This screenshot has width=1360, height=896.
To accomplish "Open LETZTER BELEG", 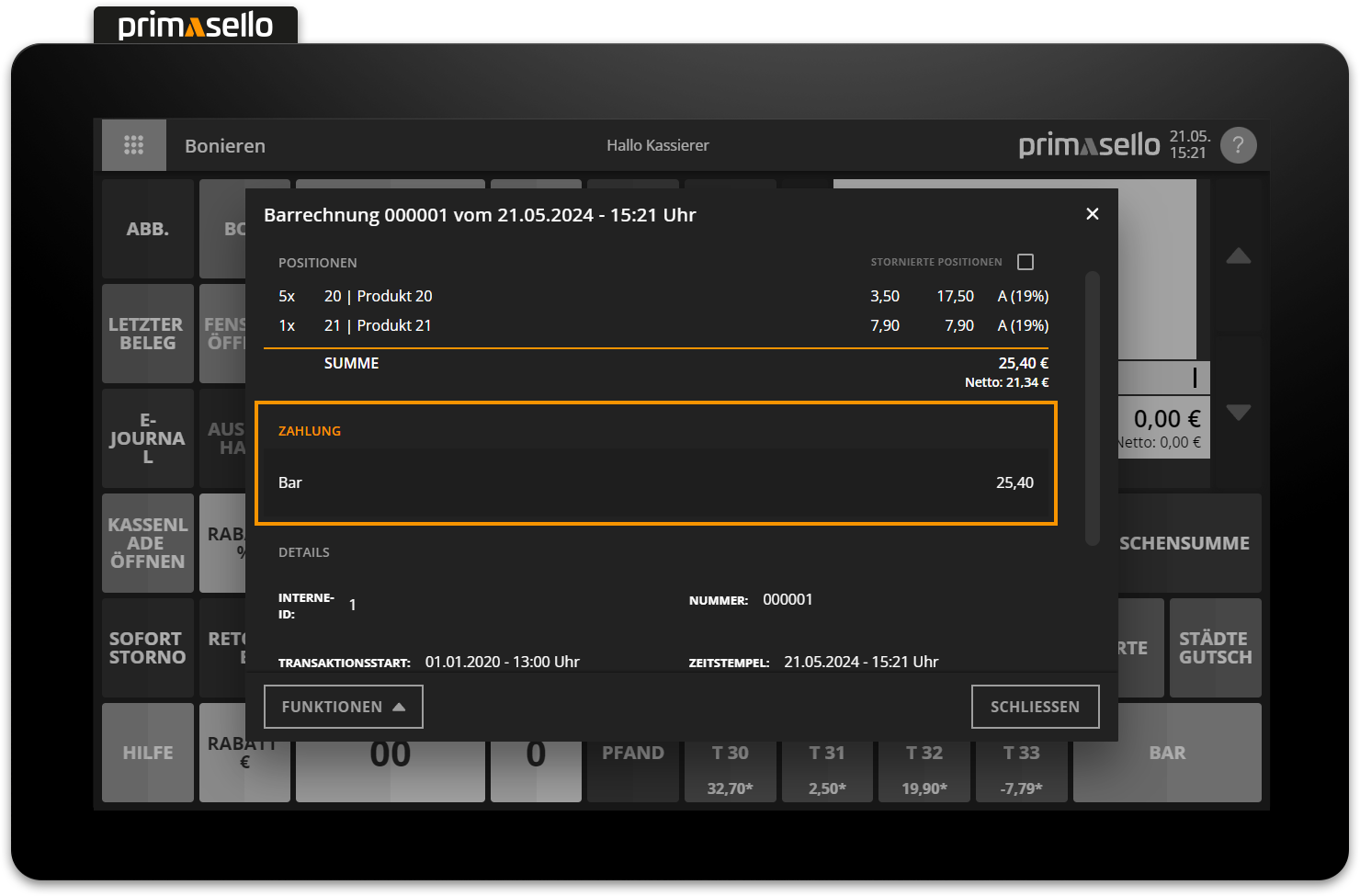I will click(147, 334).
